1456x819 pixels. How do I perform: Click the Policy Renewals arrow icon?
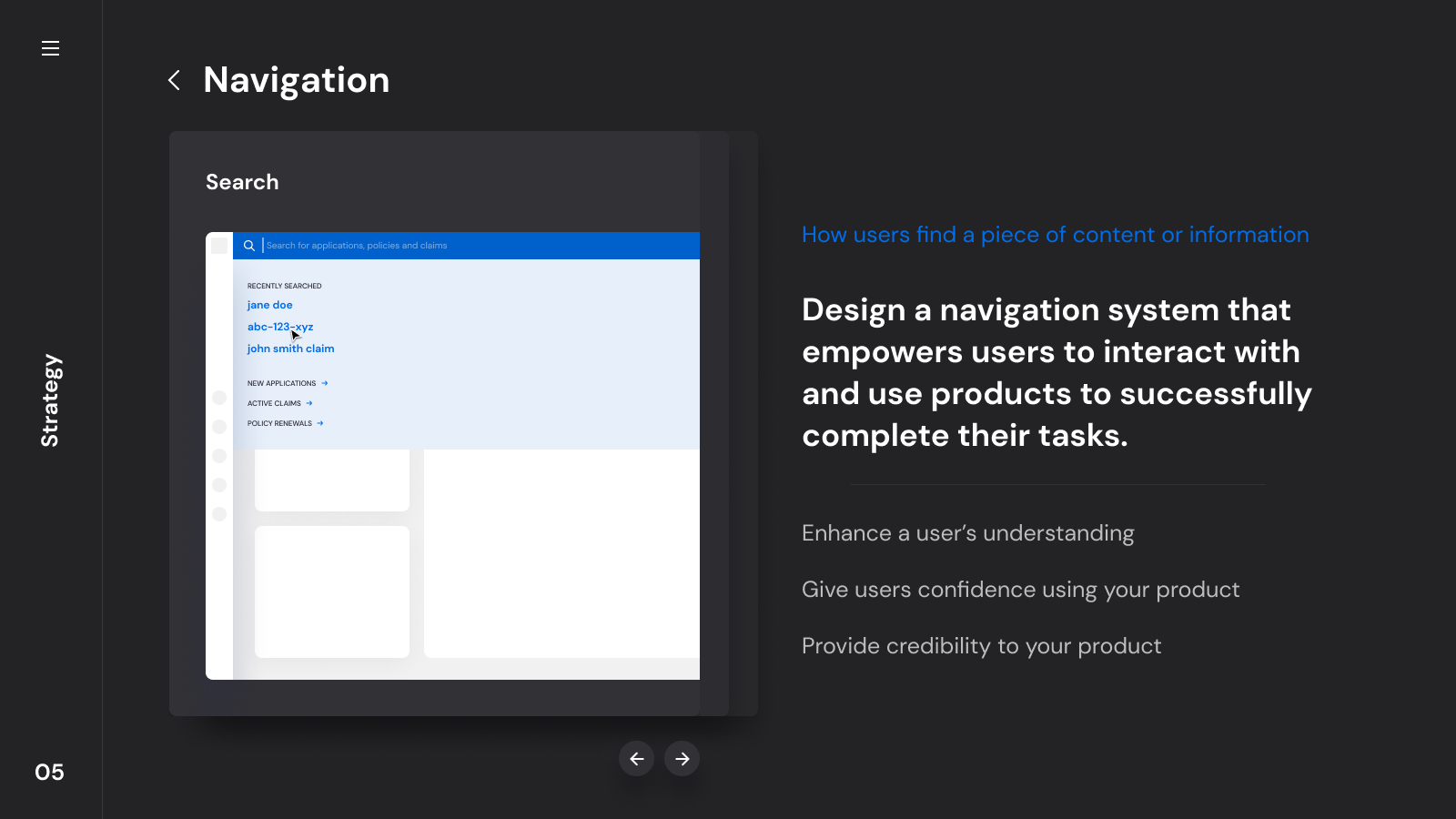(320, 423)
